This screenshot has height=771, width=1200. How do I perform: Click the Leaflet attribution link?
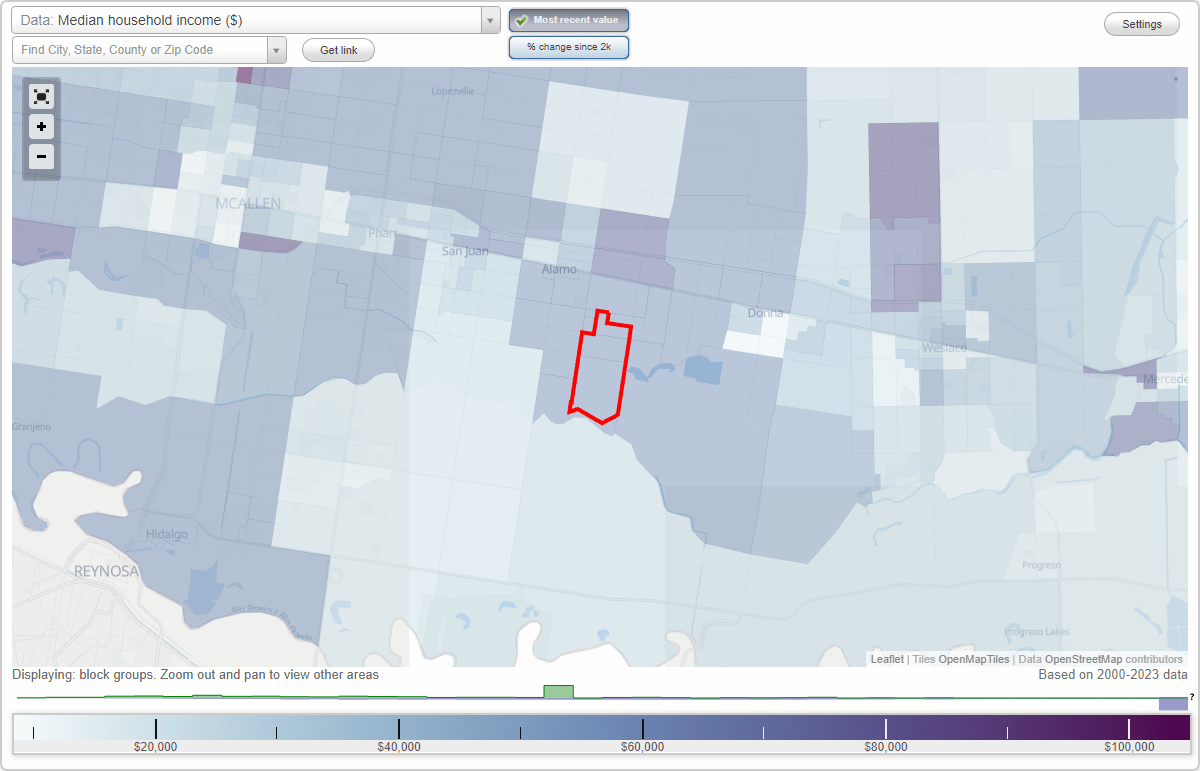coord(887,659)
